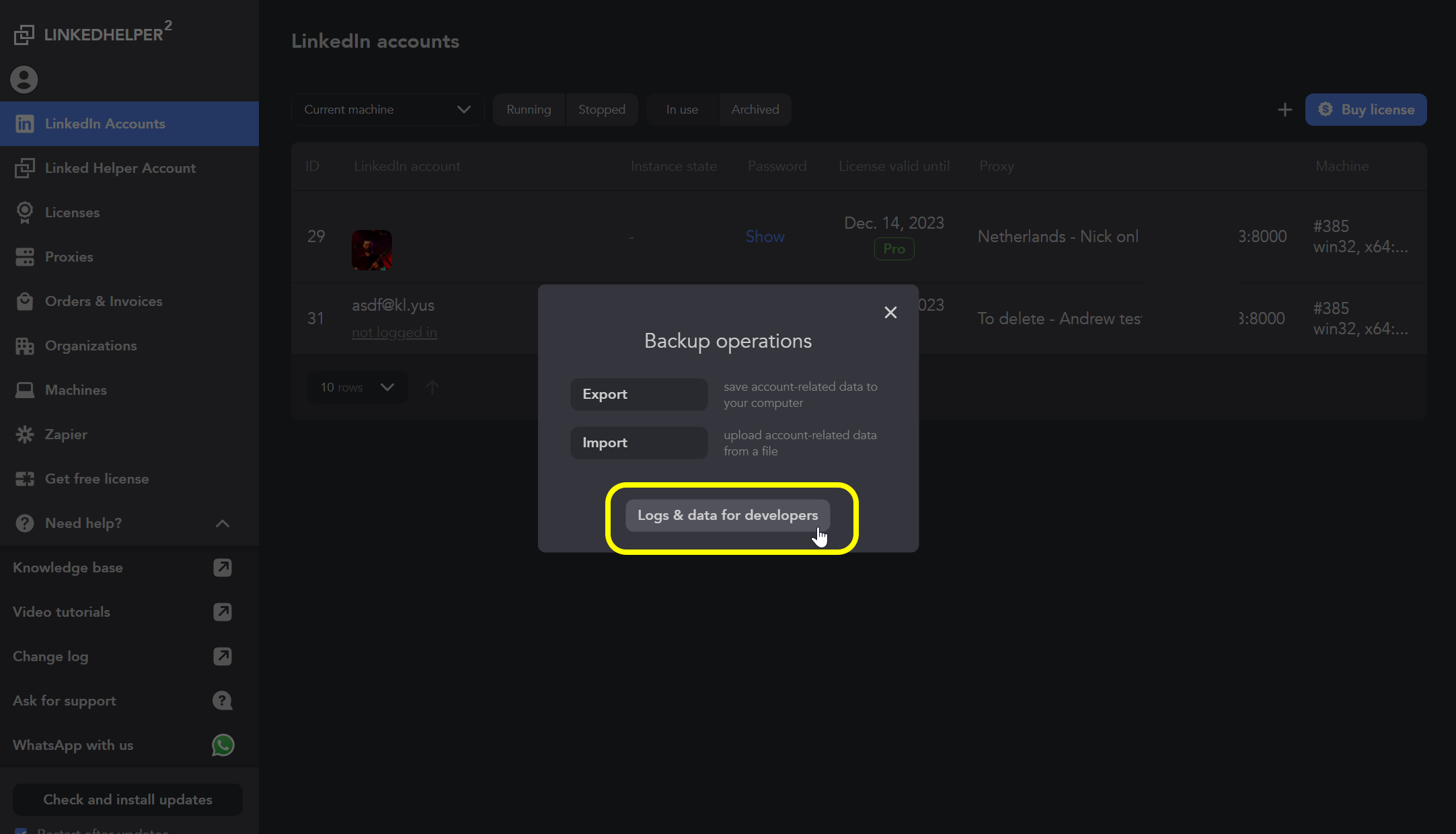Go to Proxies page
Image resolution: width=1456 pixels, height=834 pixels.
[129, 257]
